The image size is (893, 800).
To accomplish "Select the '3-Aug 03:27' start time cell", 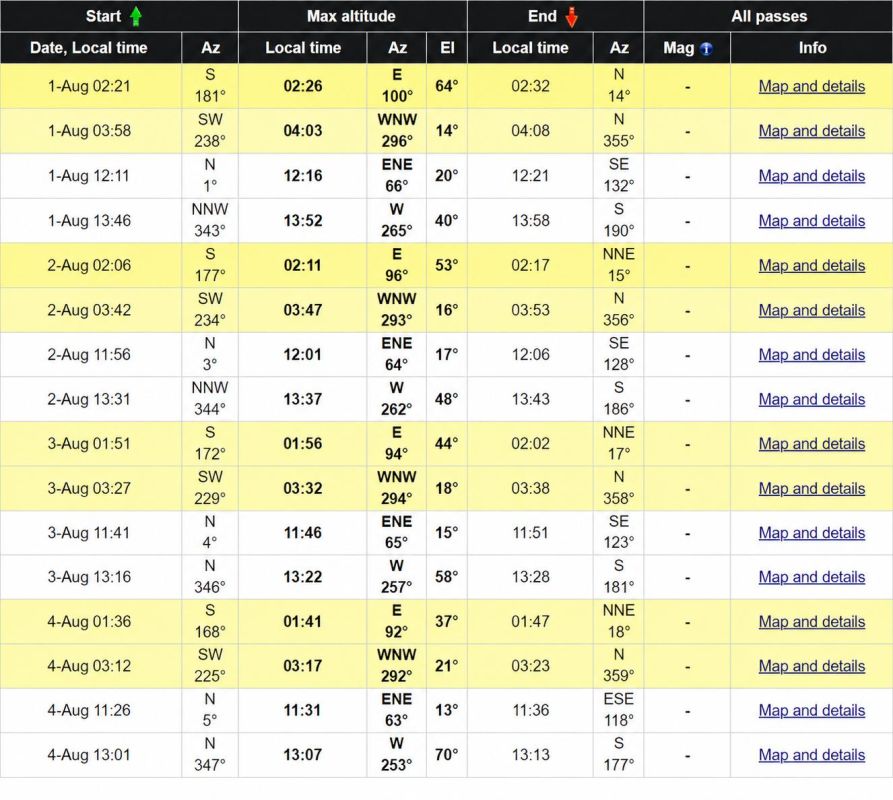I will (89, 488).
